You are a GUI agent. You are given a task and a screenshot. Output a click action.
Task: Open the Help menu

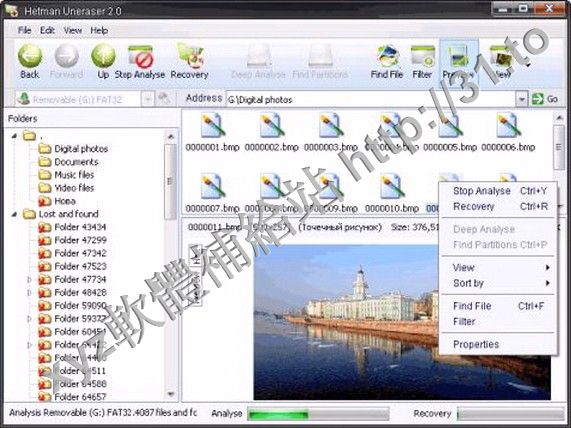[x=99, y=31]
